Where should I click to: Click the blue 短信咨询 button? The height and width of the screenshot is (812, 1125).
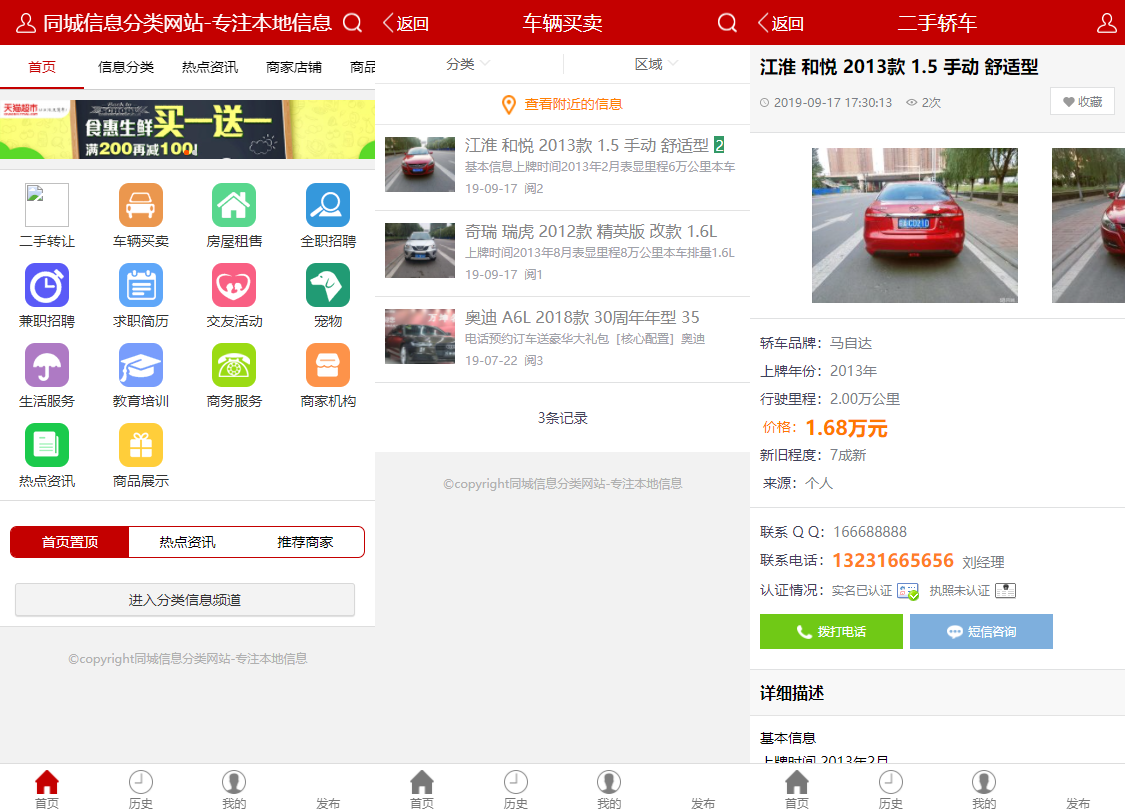[982, 631]
